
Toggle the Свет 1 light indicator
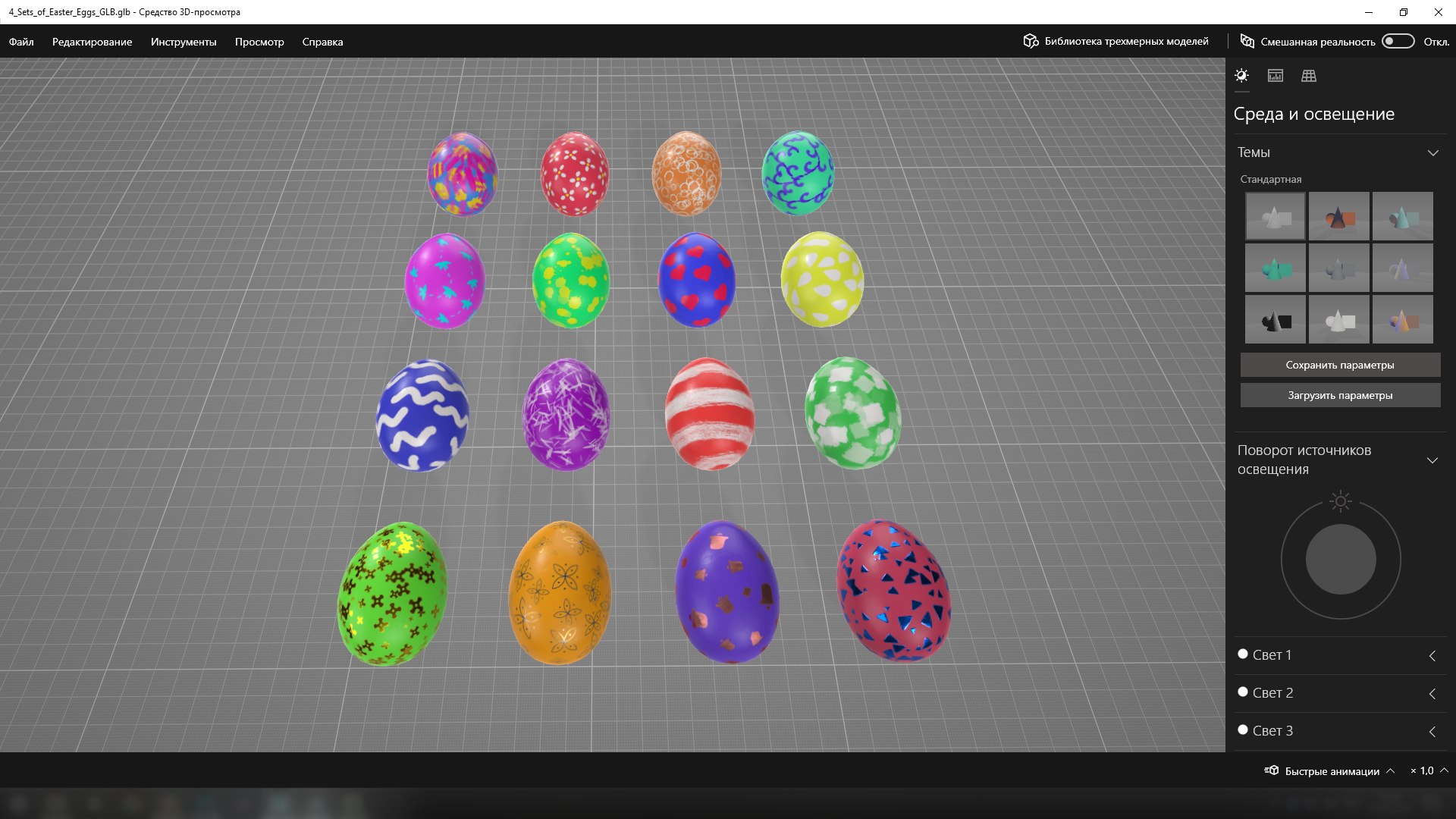point(1243,654)
